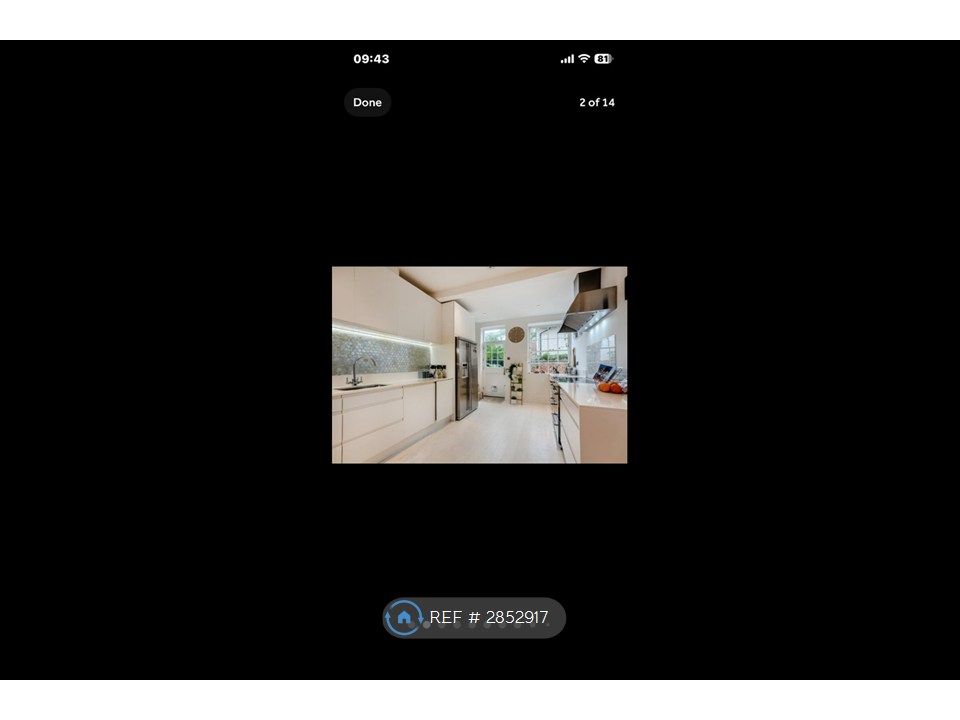Screen dimensions: 960x720
Task: Tap the Wi-Fi status icon
Action: click(x=584, y=59)
